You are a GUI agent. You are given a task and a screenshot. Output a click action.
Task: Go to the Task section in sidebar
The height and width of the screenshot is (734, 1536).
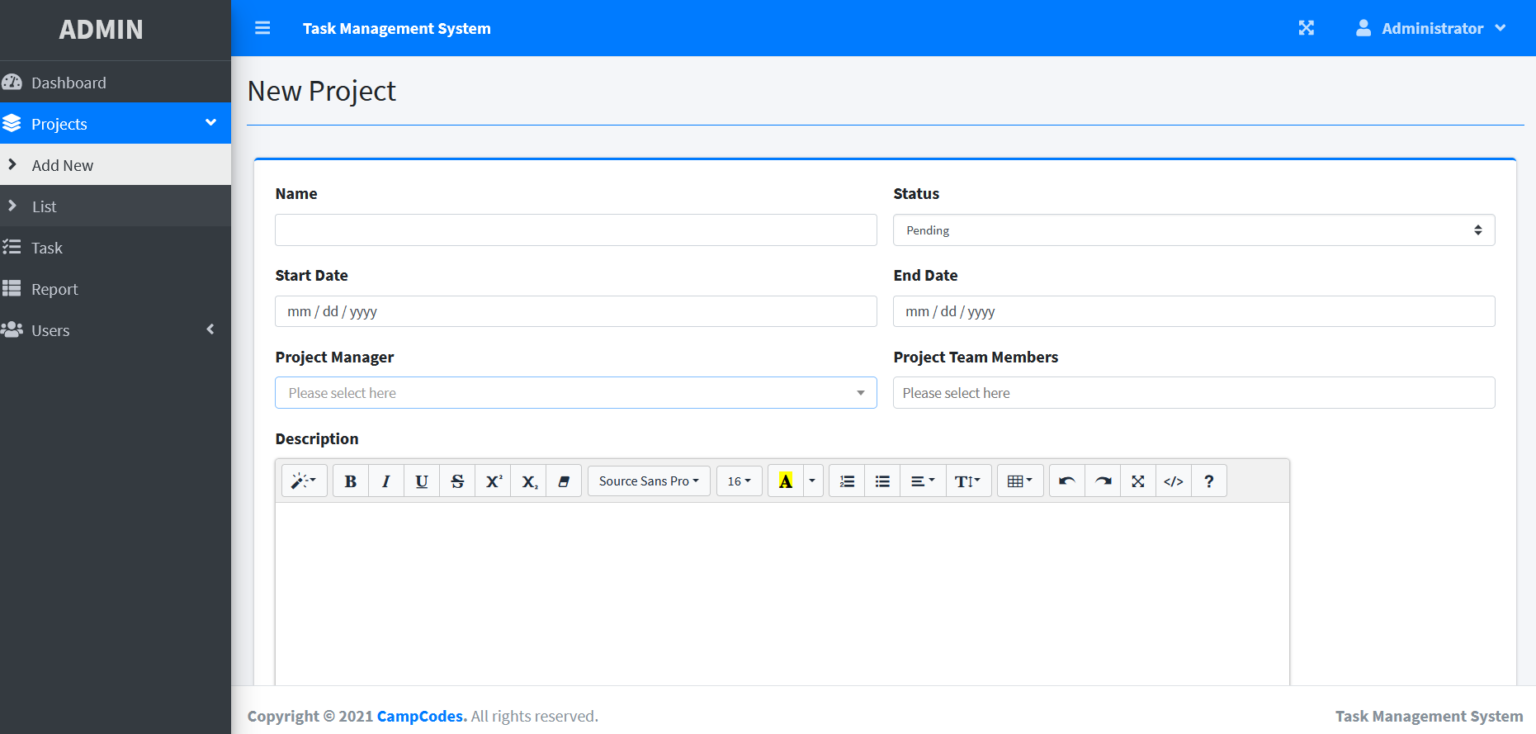[46, 247]
